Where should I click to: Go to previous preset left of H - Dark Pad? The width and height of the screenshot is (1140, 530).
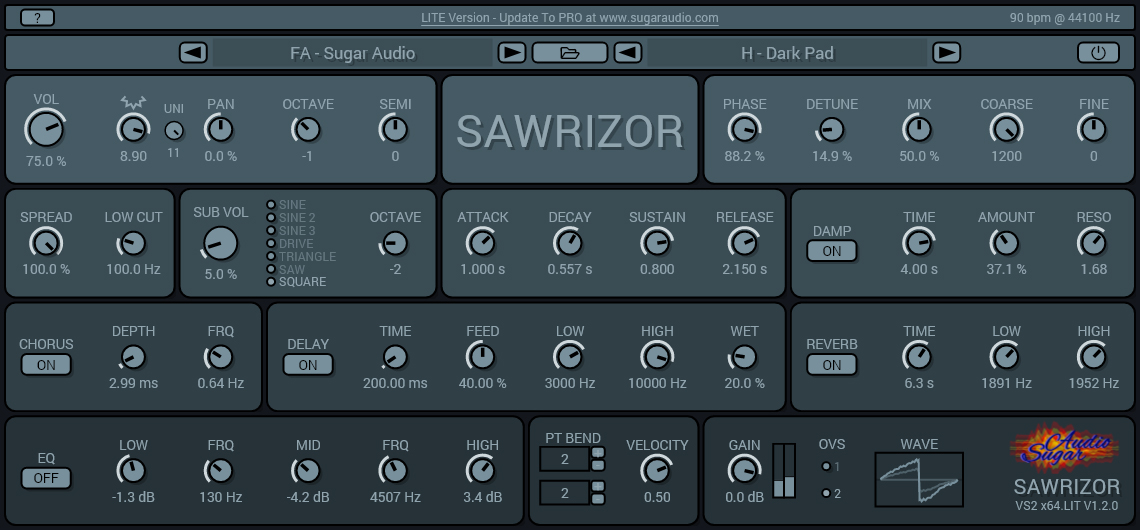click(627, 52)
